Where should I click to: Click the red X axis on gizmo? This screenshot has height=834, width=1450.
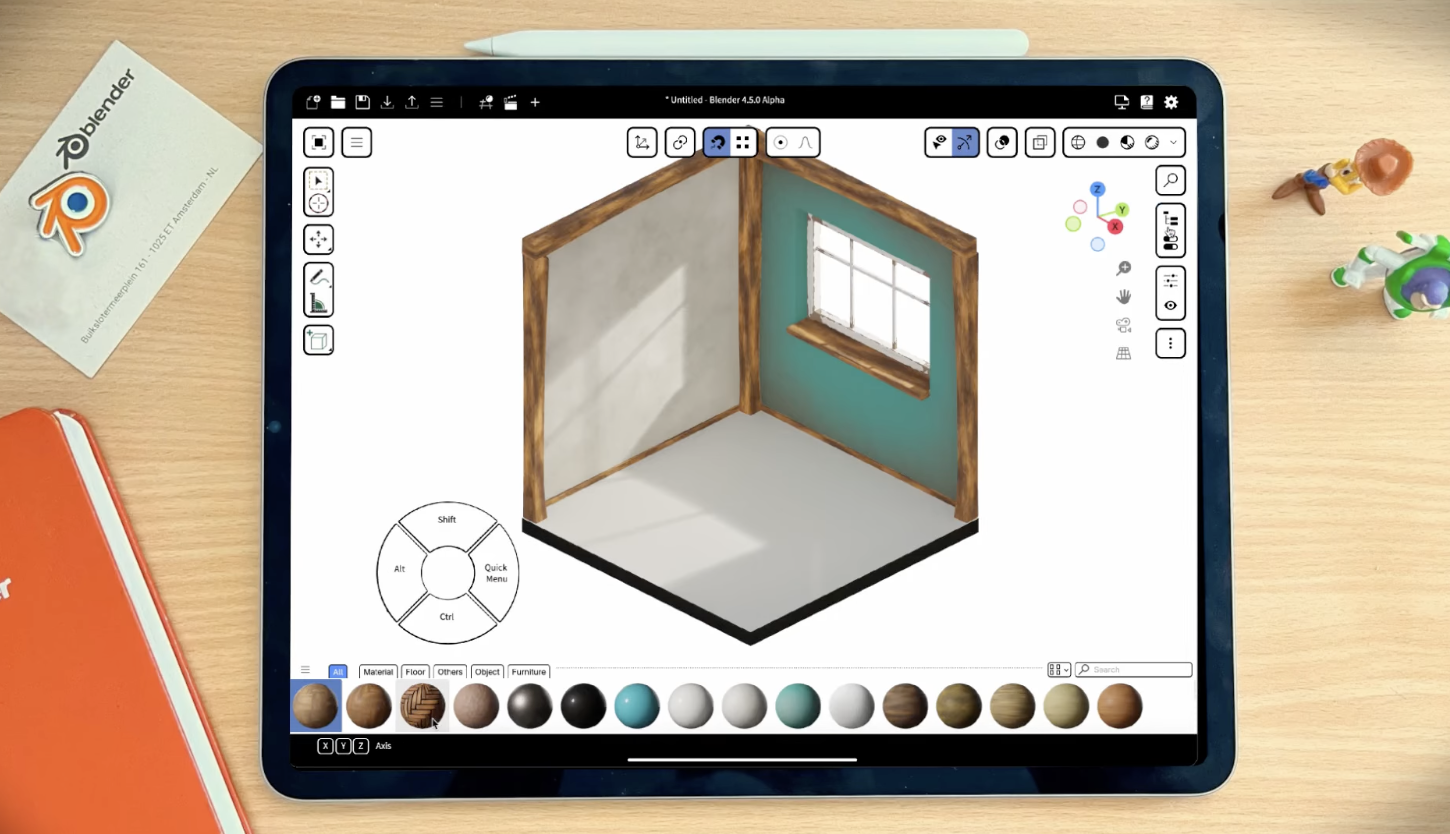click(x=1115, y=227)
